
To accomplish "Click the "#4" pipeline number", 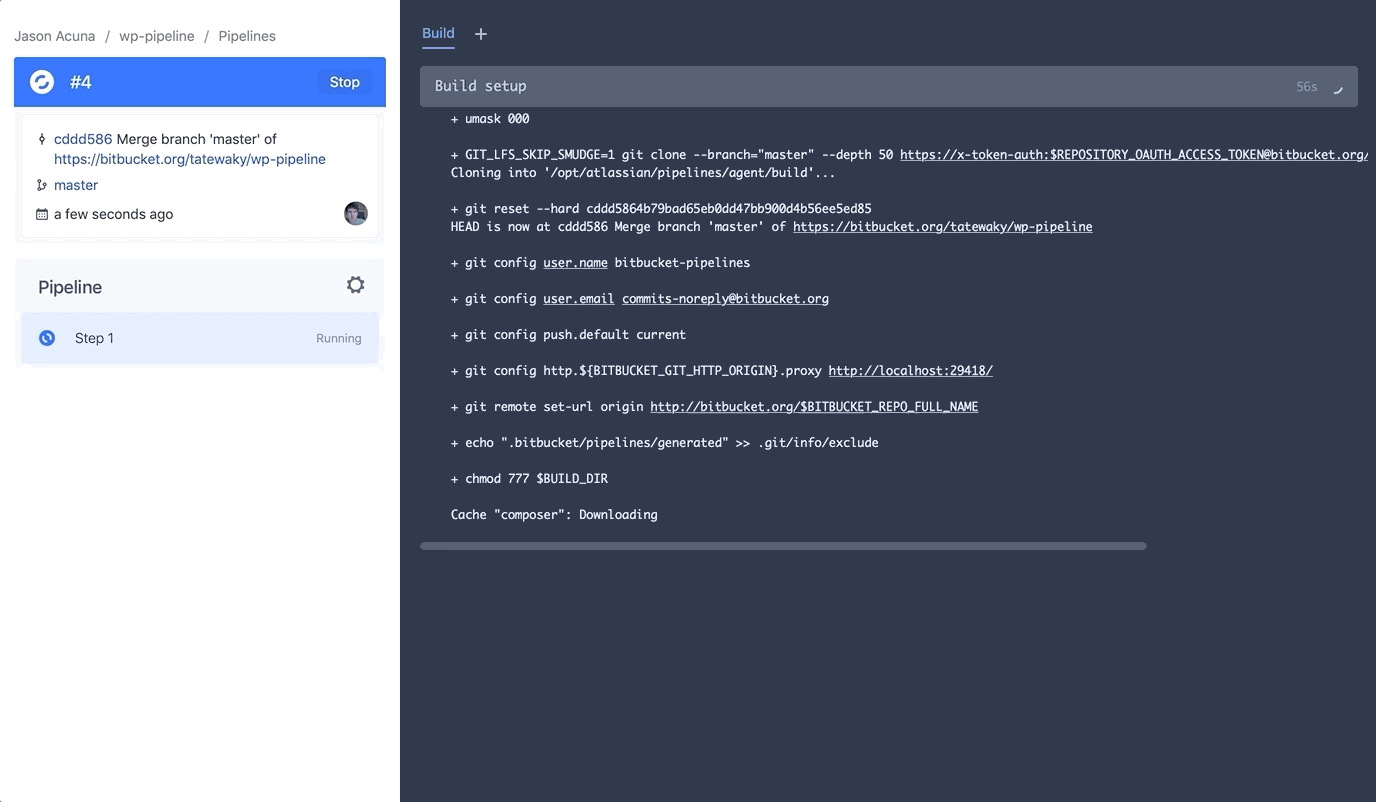I will point(81,82).
